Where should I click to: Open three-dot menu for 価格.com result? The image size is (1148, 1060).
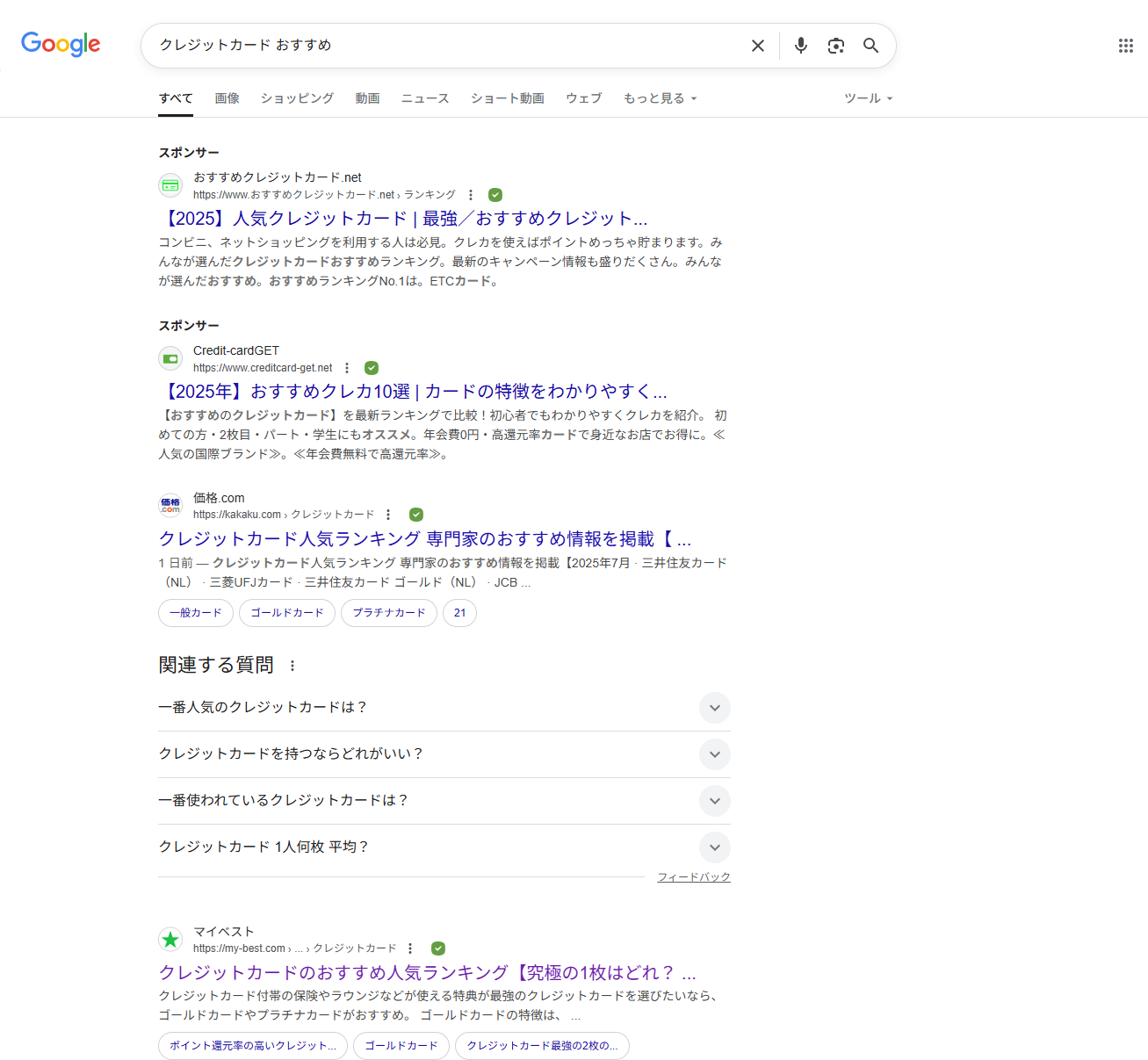point(388,515)
